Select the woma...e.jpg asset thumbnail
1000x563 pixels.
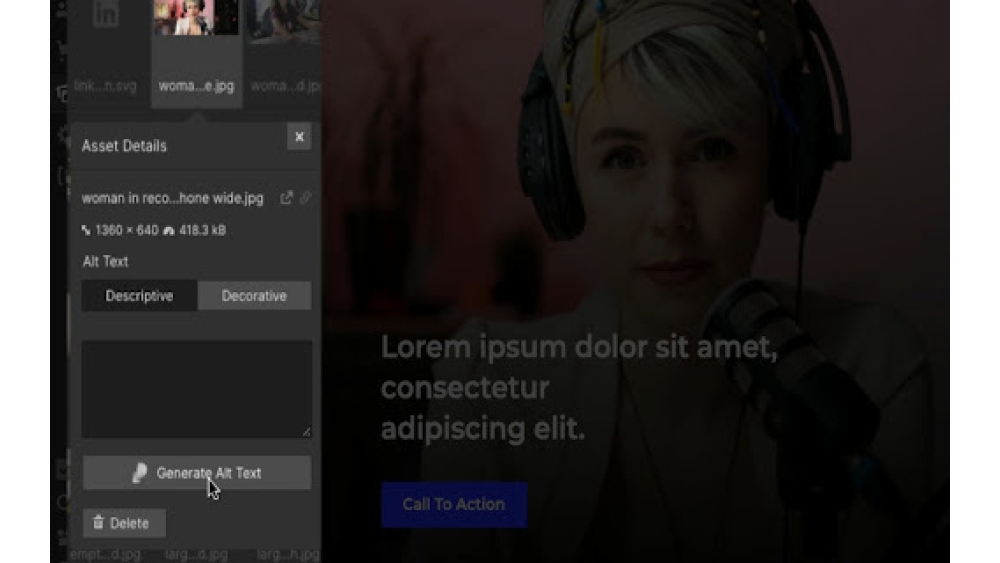(196, 52)
